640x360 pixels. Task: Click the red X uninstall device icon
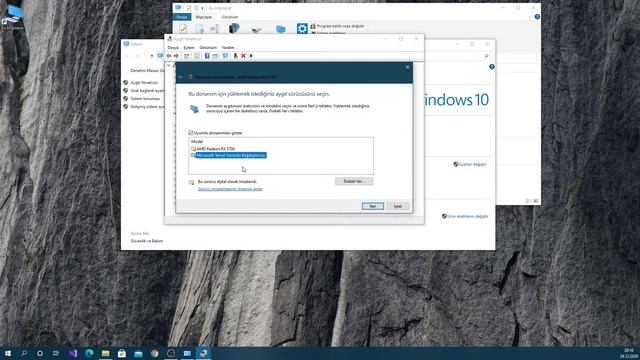[243, 56]
